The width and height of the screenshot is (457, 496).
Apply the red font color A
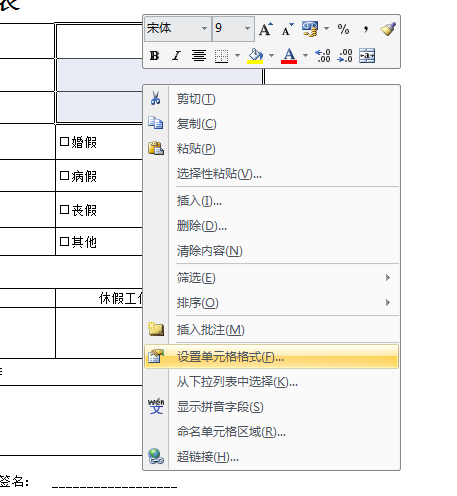(289, 56)
